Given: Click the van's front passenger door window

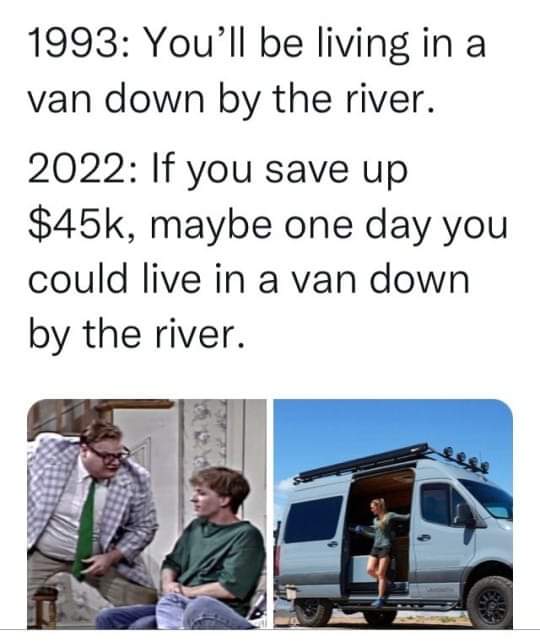Looking at the screenshot, I should [444, 504].
